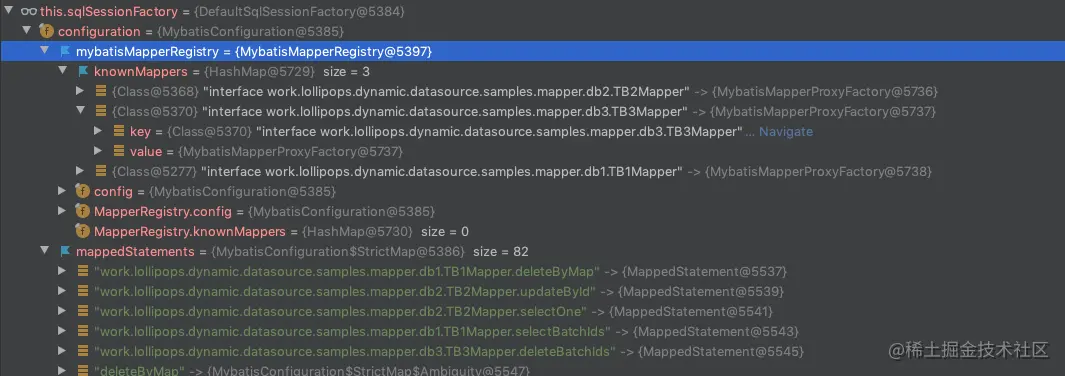Click the flag icon beside knownMappers size 3
The image size is (1065, 376).
pyautogui.click(x=83, y=71)
